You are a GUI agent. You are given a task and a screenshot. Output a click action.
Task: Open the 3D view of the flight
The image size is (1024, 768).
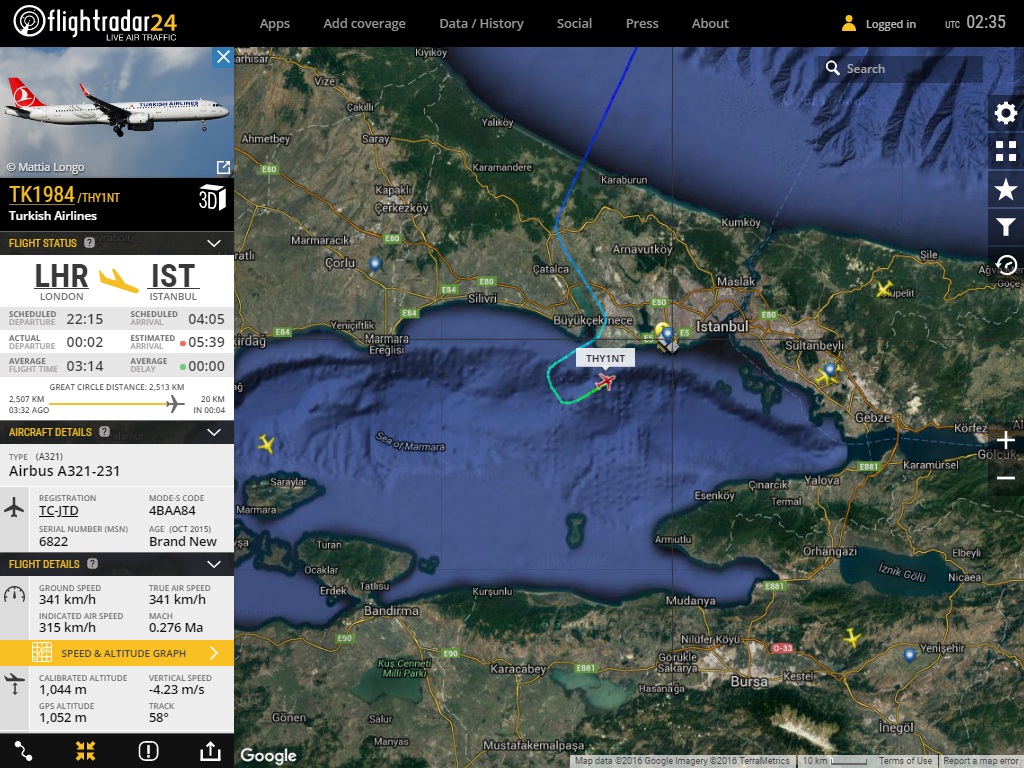click(x=212, y=197)
